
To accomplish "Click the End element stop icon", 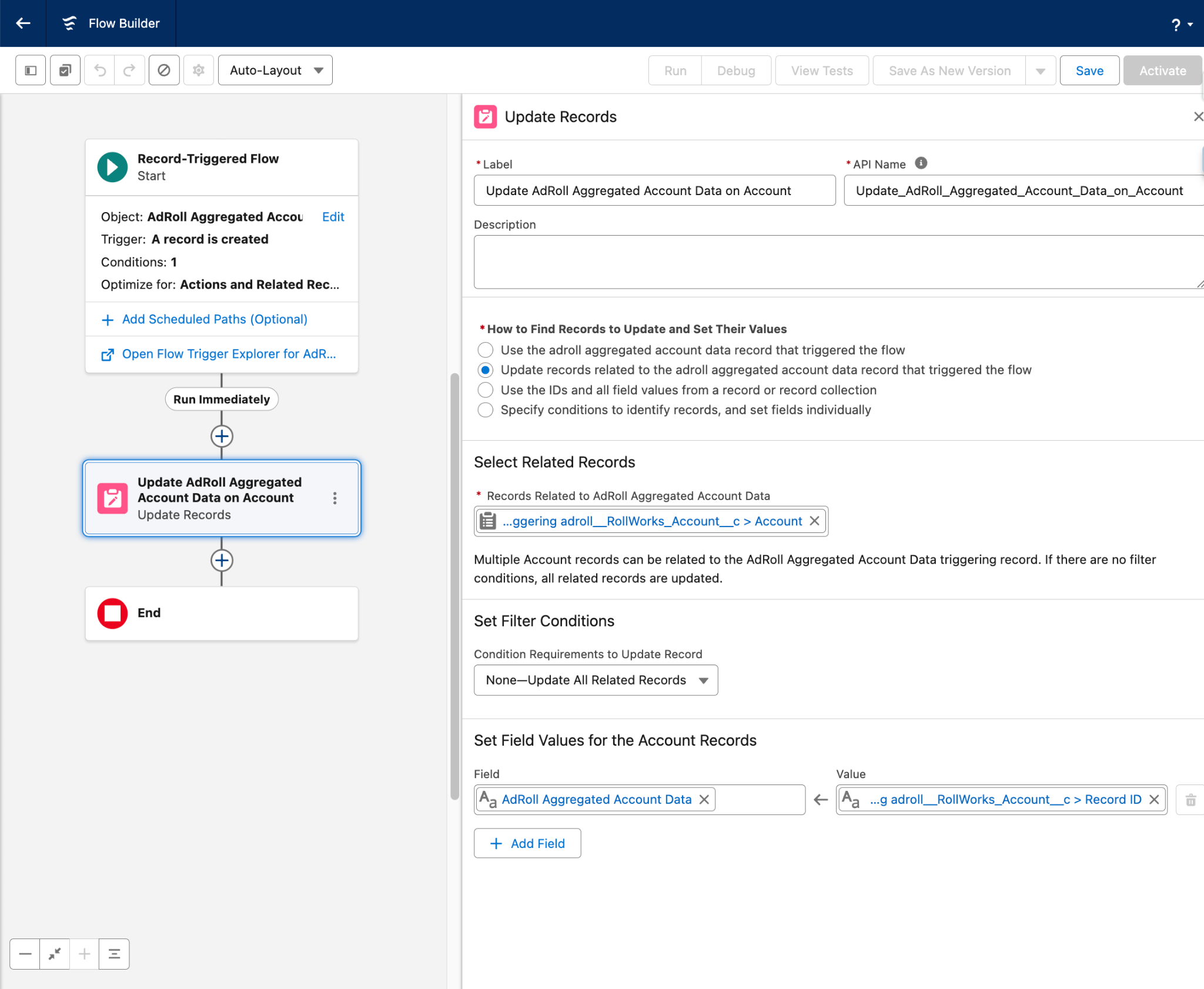I will click(x=112, y=614).
